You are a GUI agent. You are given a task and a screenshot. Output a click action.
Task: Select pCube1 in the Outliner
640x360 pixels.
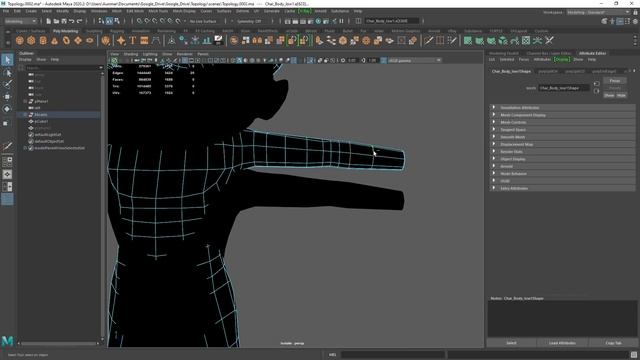[41, 121]
